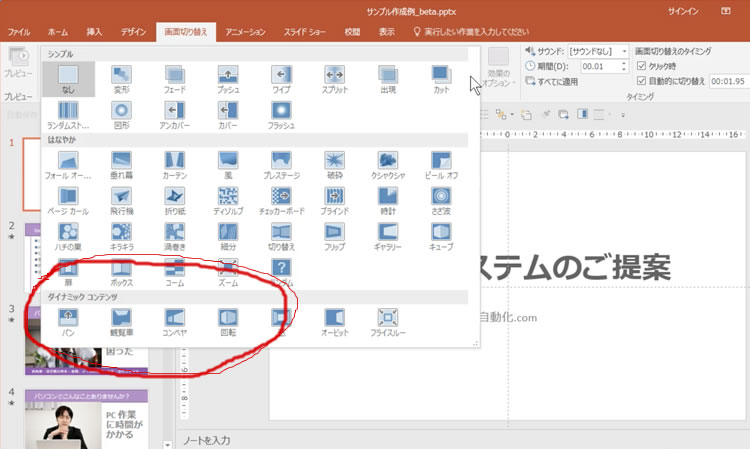This screenshot has width=750, height=449.
Task: Select the アンカバー transition
Action: (175, 115)
